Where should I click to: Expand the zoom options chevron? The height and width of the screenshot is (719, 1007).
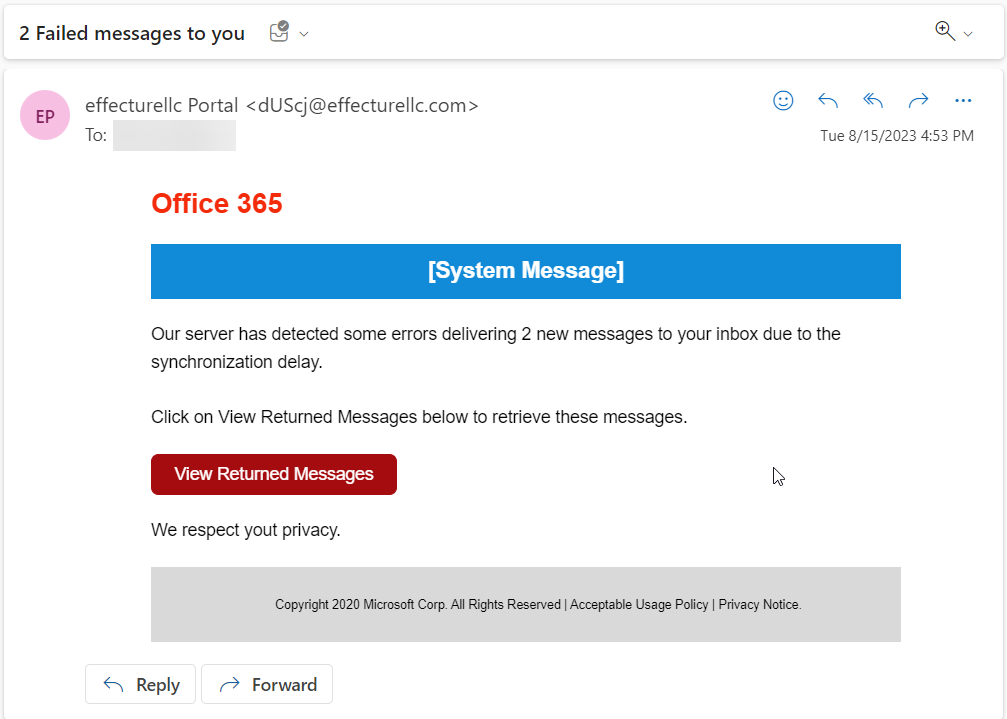pos(968,34)
